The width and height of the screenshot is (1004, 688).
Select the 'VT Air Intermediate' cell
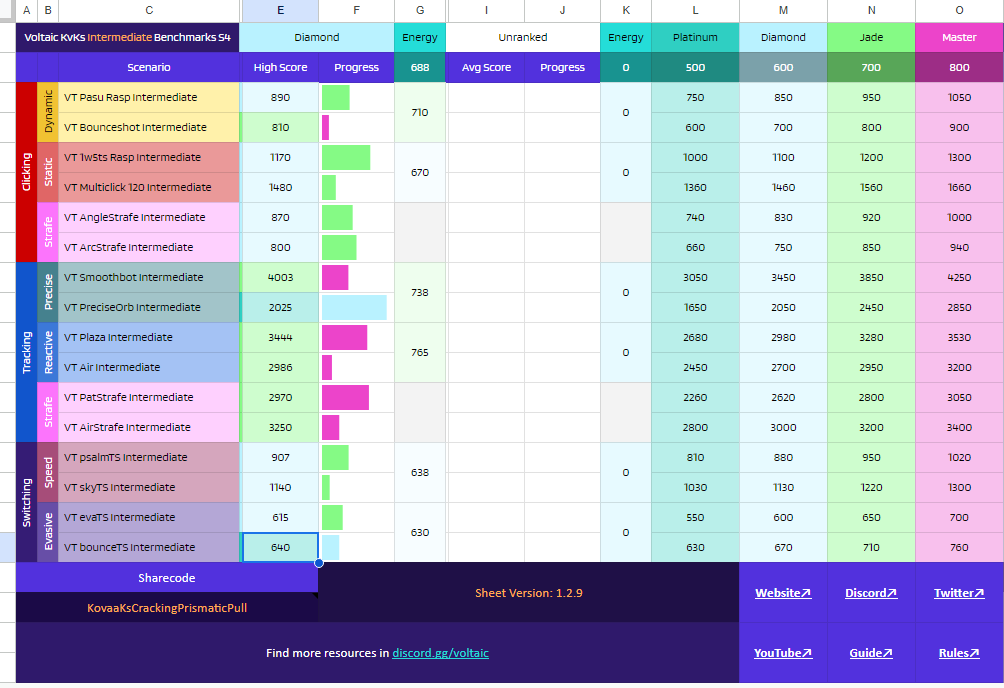tap(149, 368)
